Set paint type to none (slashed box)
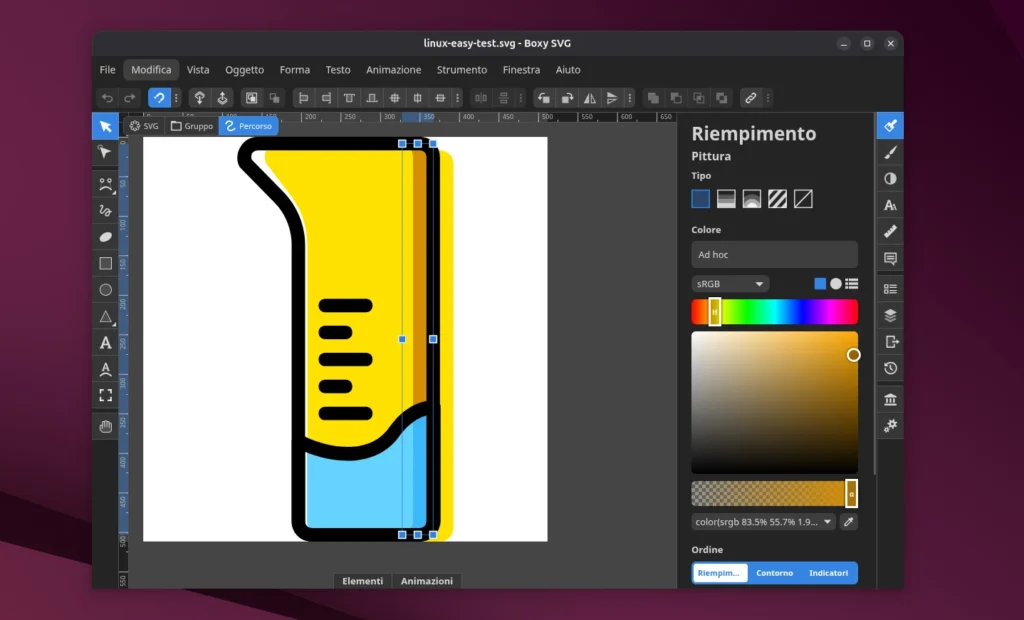 (x=803, y=199)
